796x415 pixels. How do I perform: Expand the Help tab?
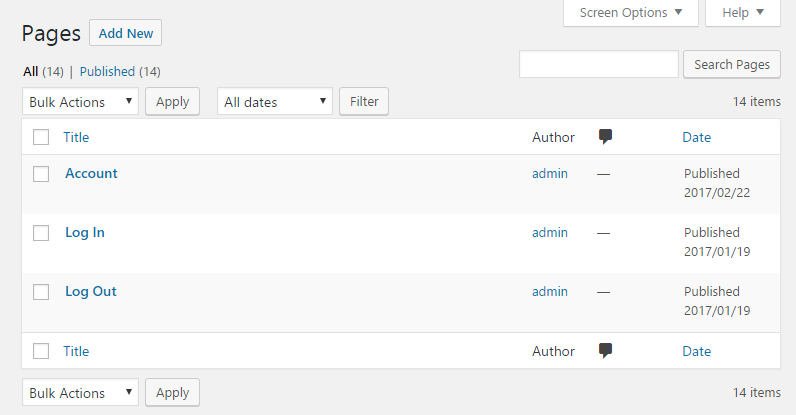point(743,13)
